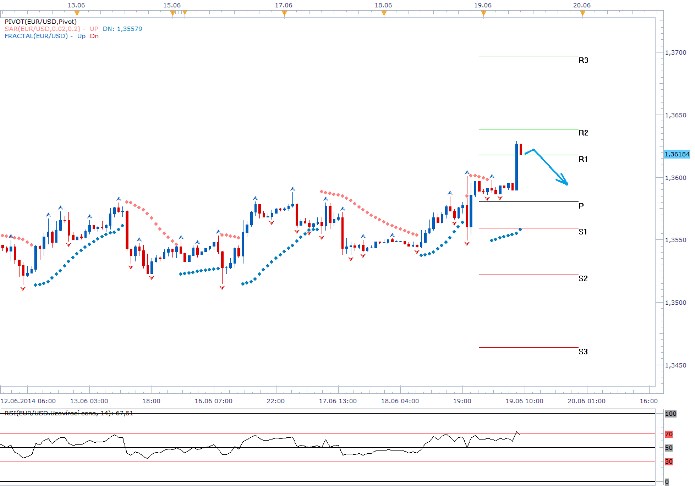Viewport: 695px width, 486px height.
Task: Click the 18.06 04:00 time axis label
Action: pos(400,401)
